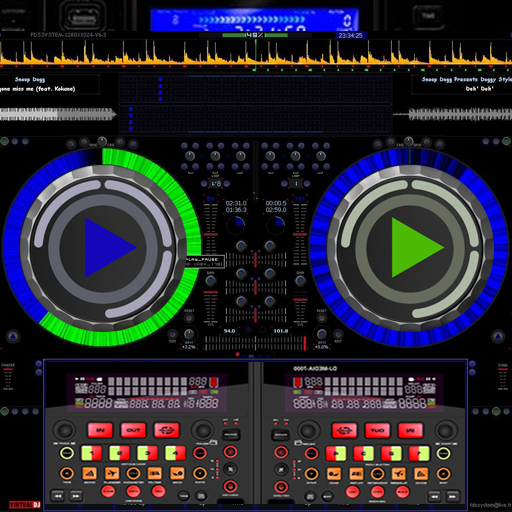The height and width of the screenshot is (512, 512).
Task: Click the left deck elapsed time 02:31.0
Action: click(236, 203)
